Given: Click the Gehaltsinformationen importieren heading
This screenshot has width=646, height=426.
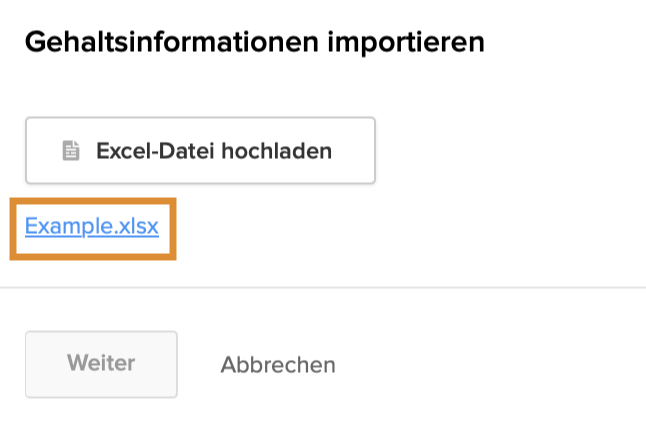Looking at the screenshot, I should [254, 42].
